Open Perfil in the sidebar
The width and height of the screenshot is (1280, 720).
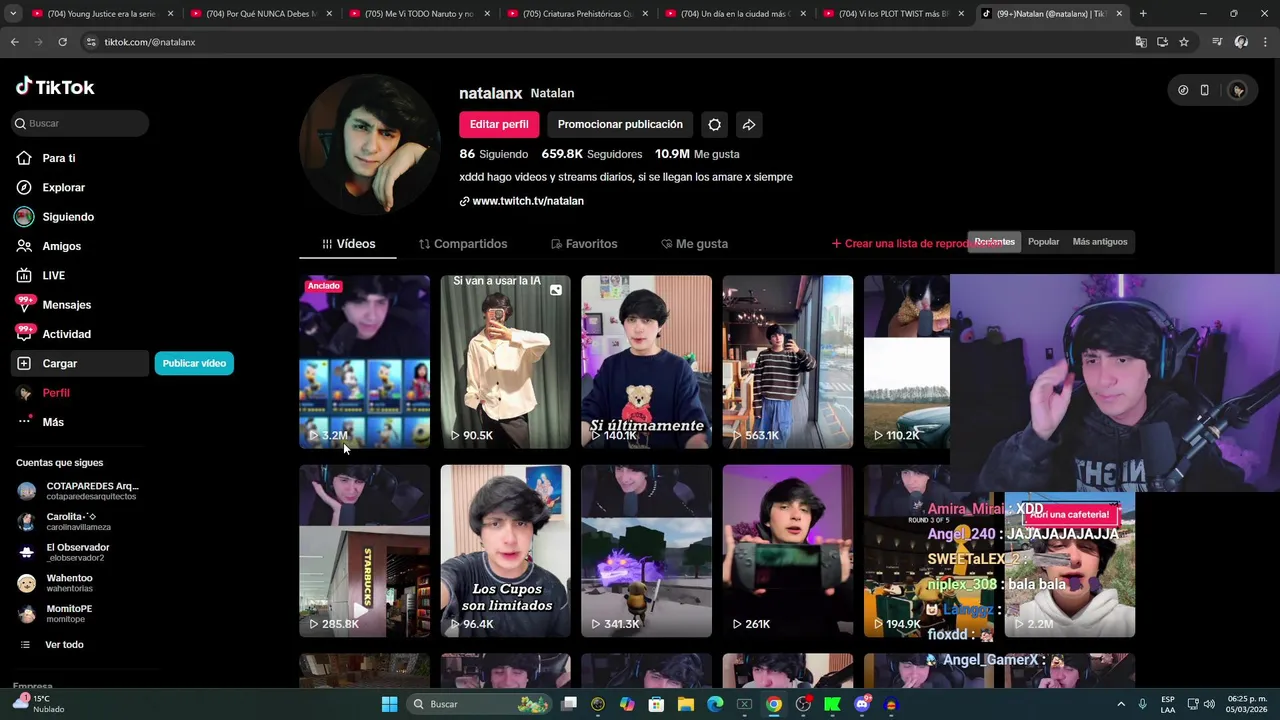coord(56,393)
